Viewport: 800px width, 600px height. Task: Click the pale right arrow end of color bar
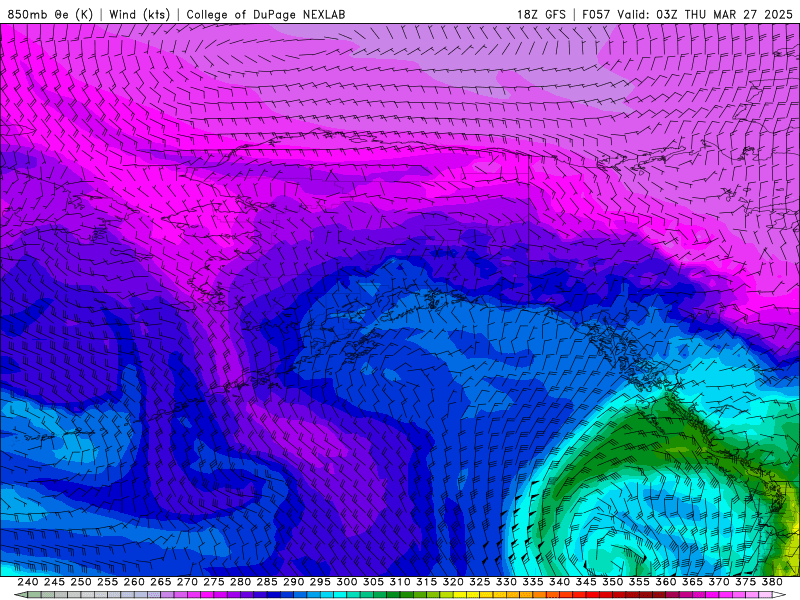pos(779,595)
